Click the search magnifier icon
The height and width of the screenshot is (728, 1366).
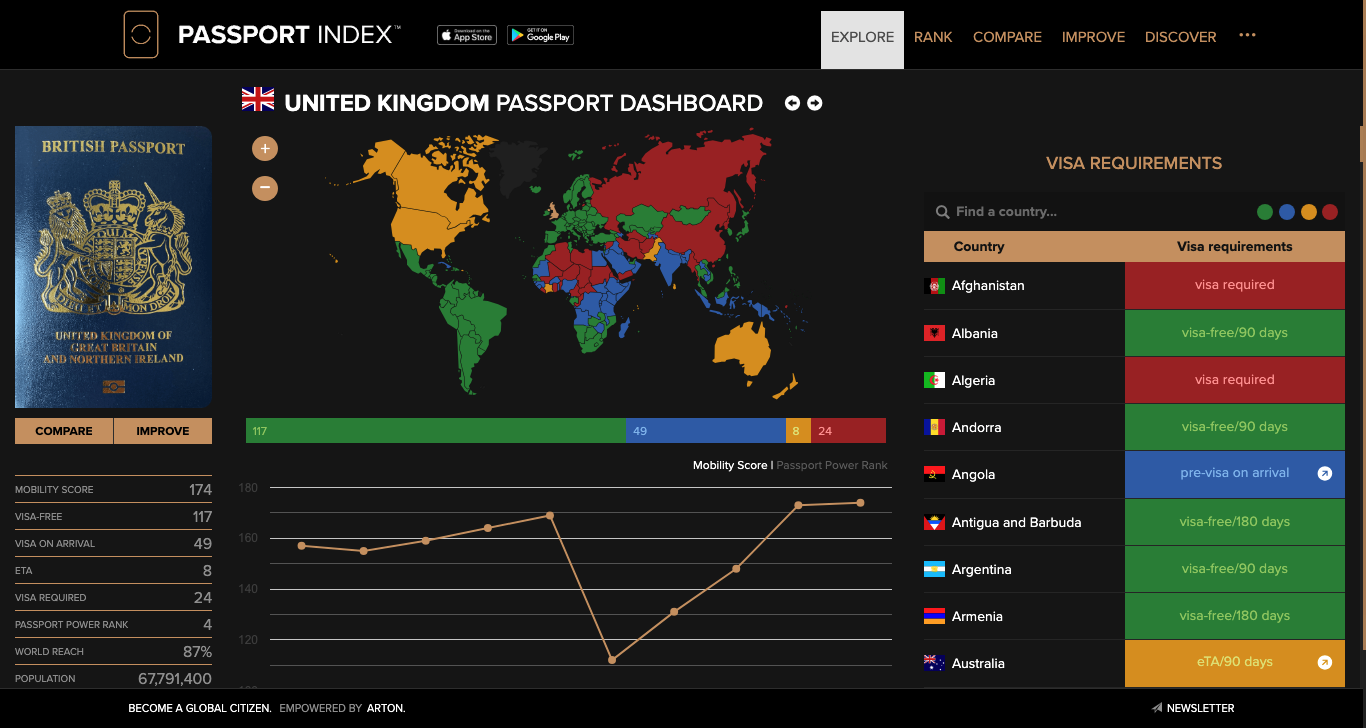pos(942,212)
